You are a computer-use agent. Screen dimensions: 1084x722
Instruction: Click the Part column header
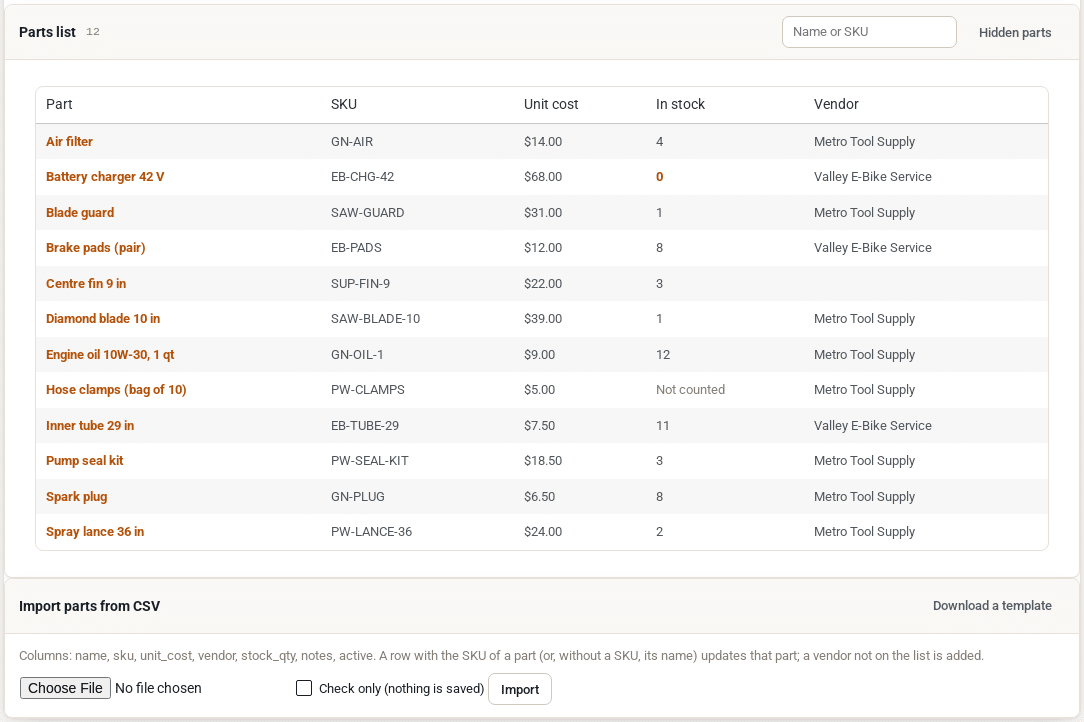(x=59, y=104)
